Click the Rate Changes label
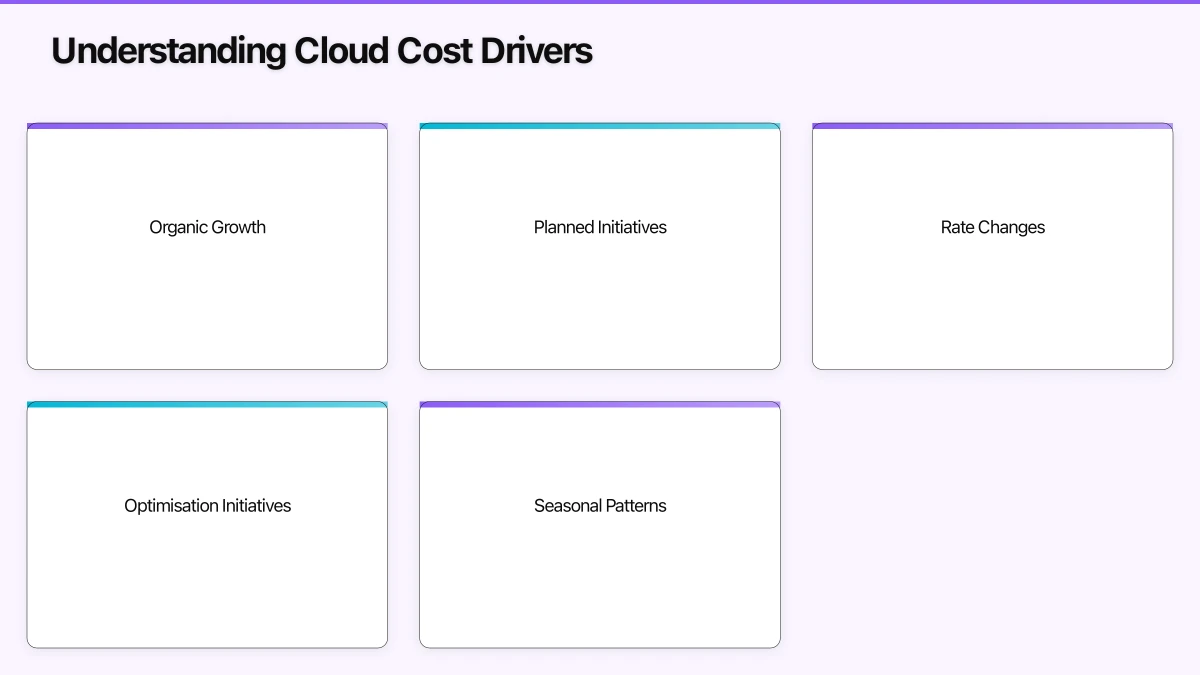The width and height of the screenshot is (1200, 675). click(992, 227)
